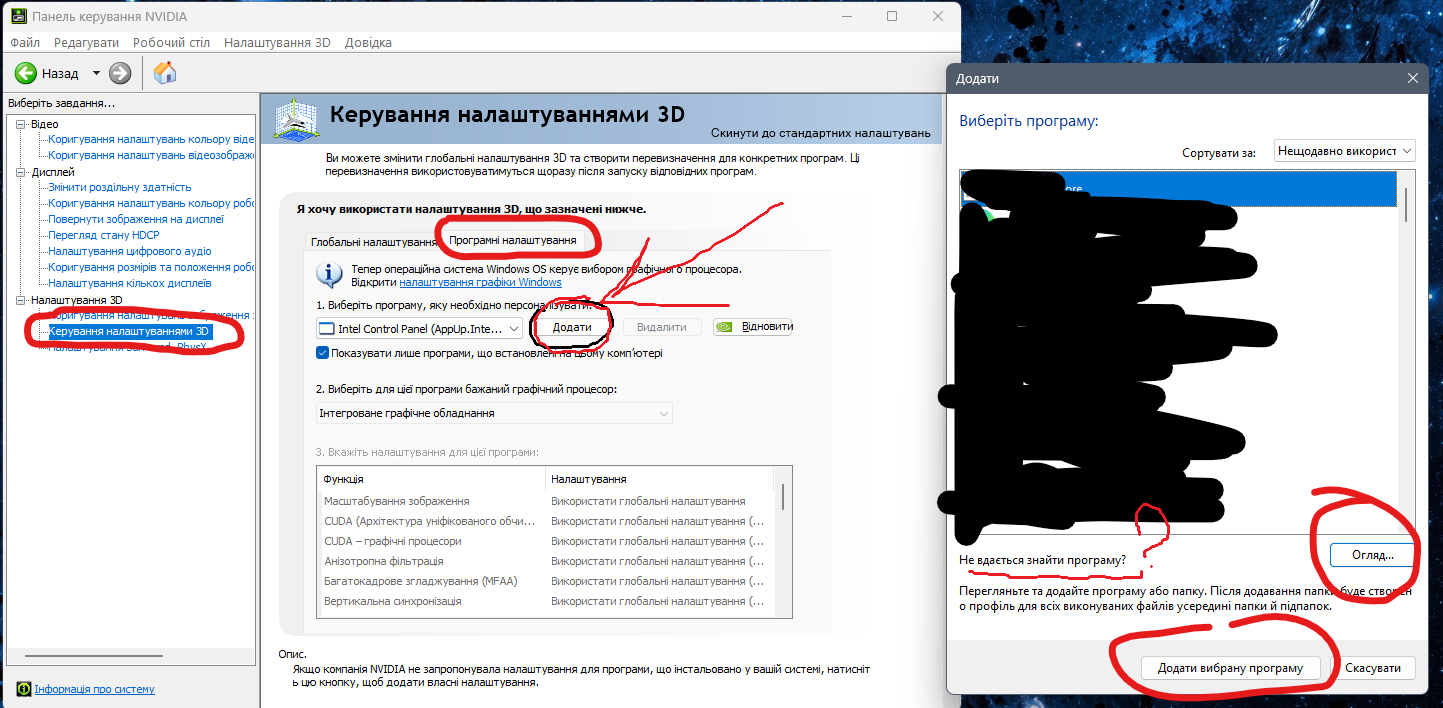Open the history dropdown arrow beside Назад
The height and width of the screenshot is (708, 1443).
[x=96, y=73]
